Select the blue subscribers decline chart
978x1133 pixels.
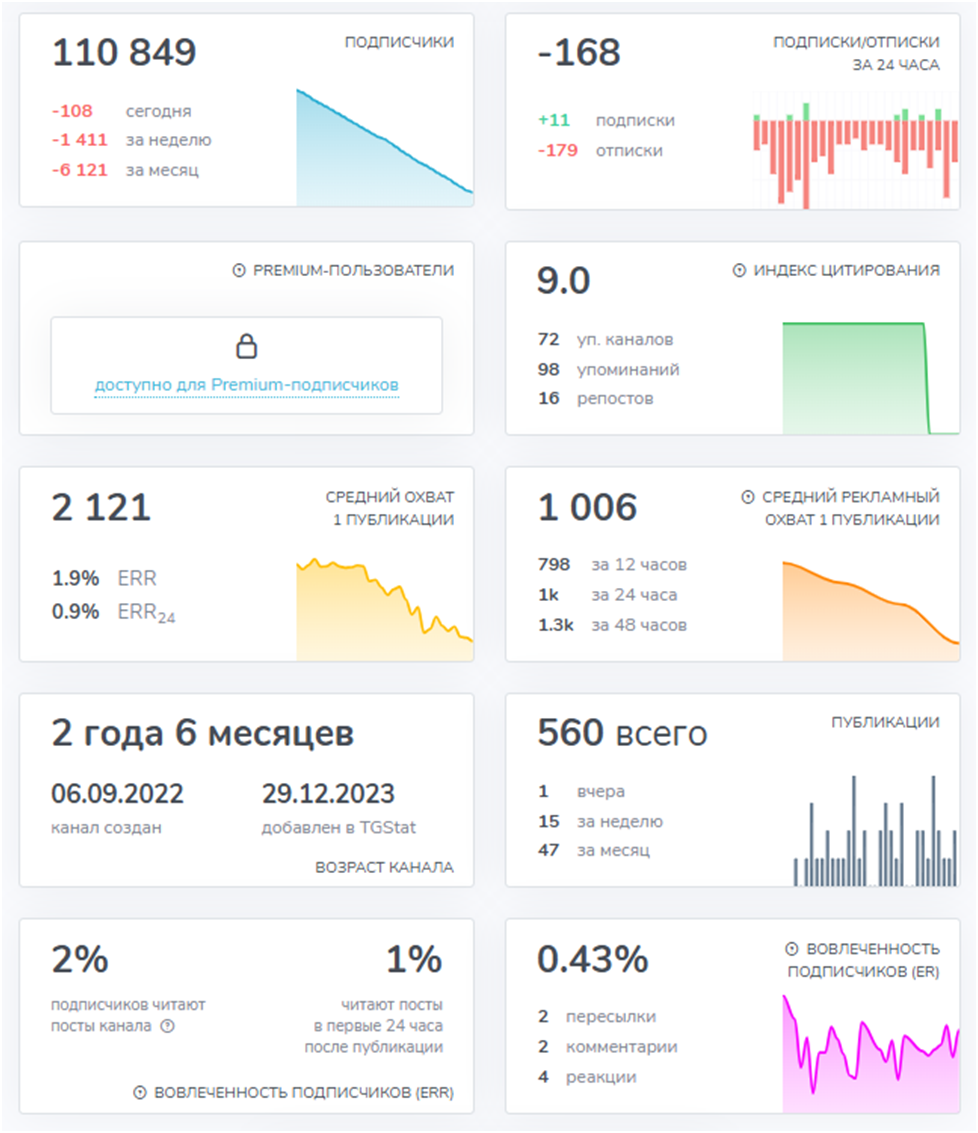384,150
